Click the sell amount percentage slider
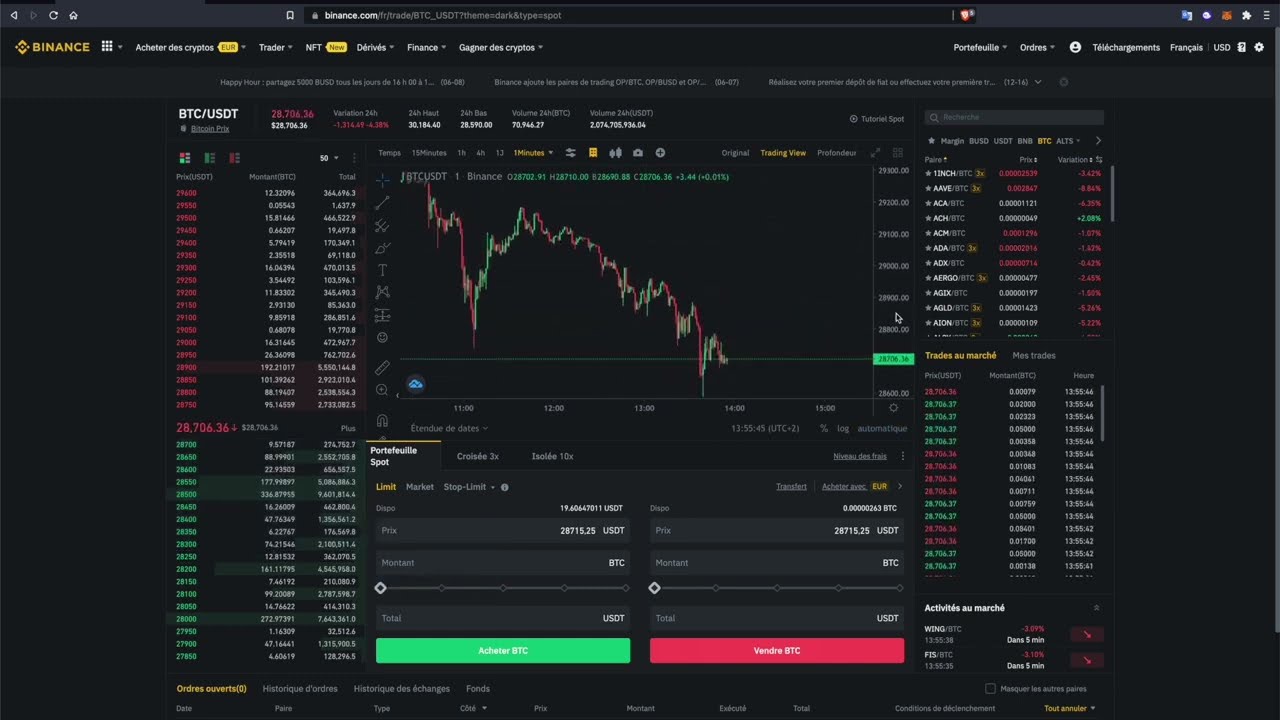Screen dimensions: 1280x720 click(777, 588)
